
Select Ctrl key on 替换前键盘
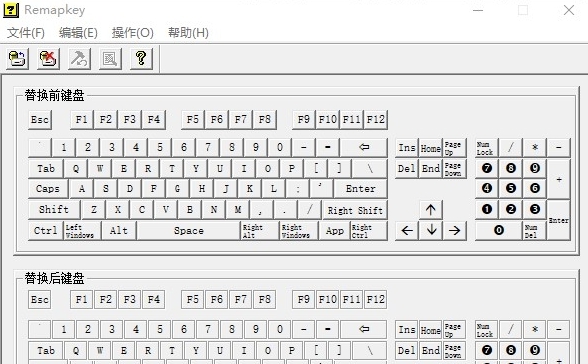(x=46, y=231)
